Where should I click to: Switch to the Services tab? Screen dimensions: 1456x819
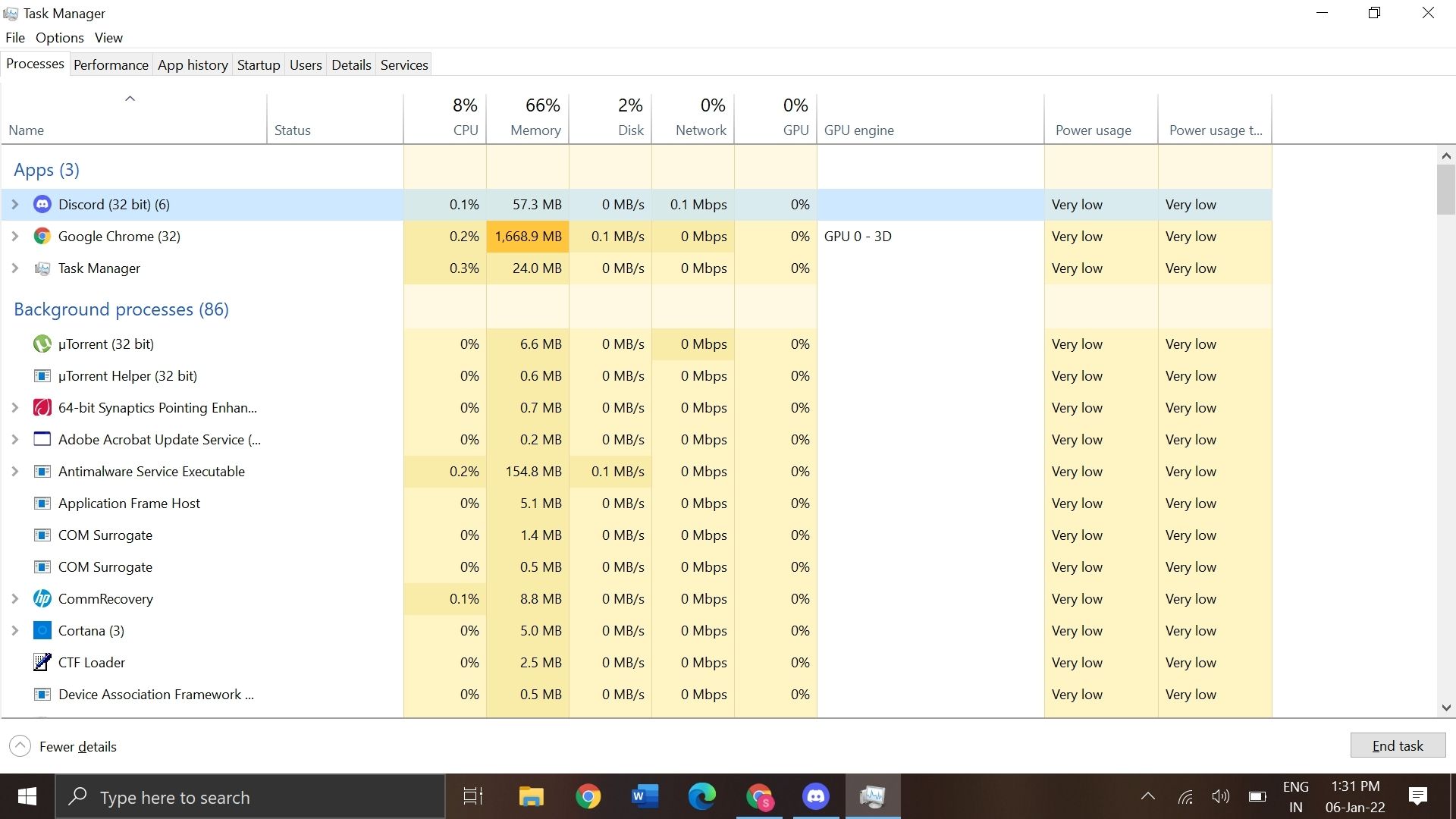404,65
